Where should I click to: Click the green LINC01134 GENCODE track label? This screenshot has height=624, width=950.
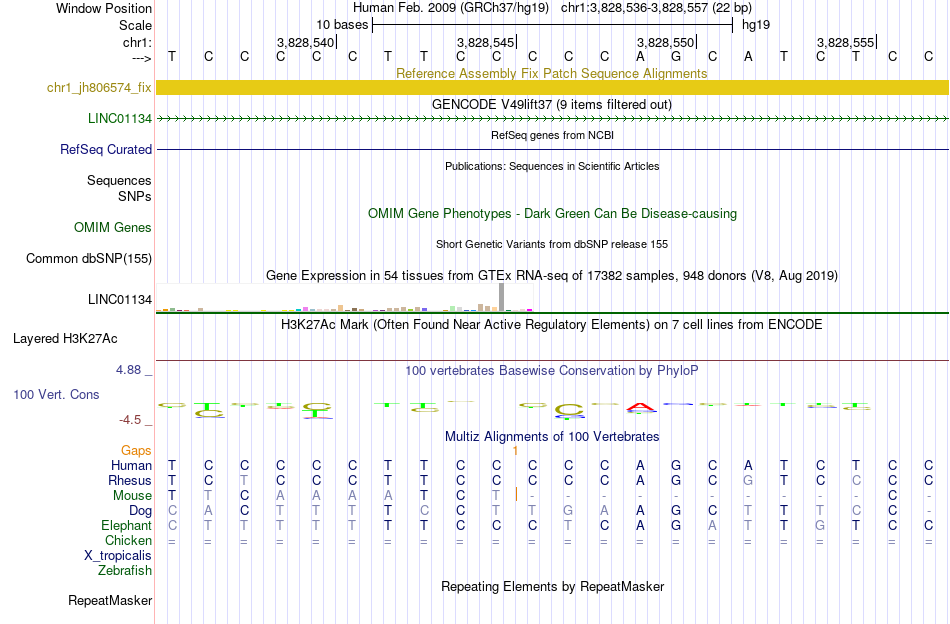[x=119, y=119]
